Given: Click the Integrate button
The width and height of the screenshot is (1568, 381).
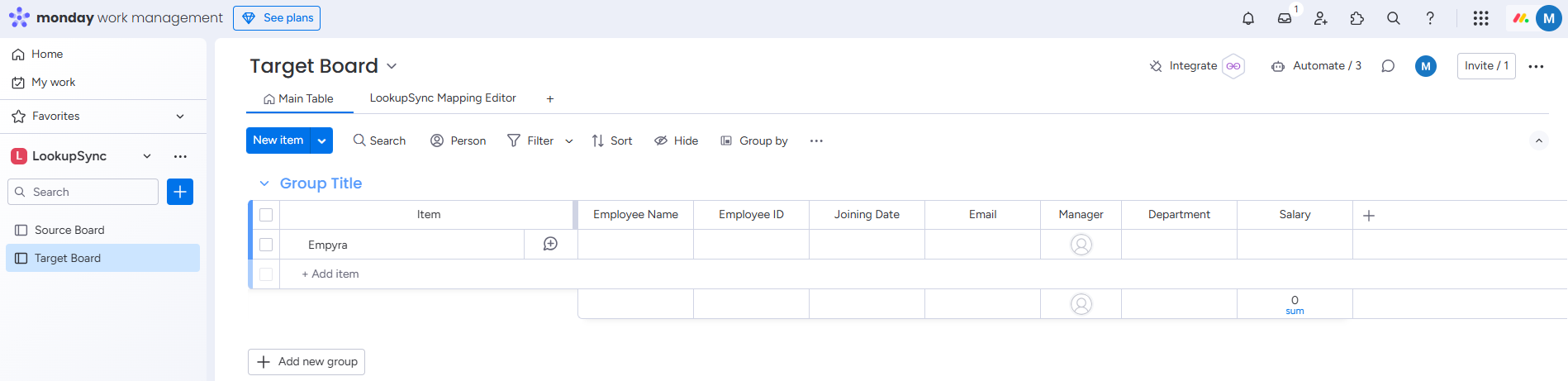Looking at the screenshot, I should [x=1183, y=66].
